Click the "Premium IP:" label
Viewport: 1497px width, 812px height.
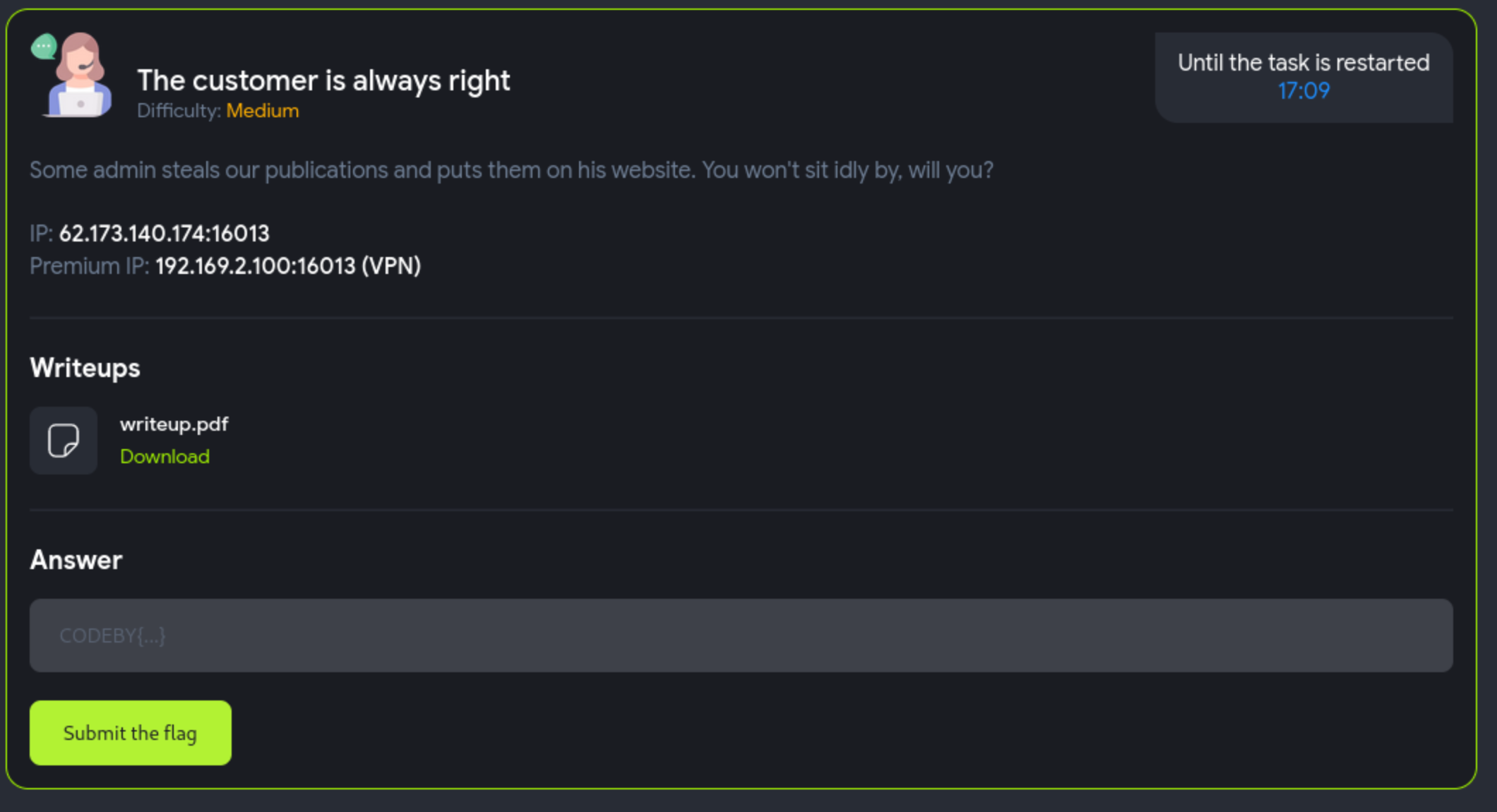point(89,266)
